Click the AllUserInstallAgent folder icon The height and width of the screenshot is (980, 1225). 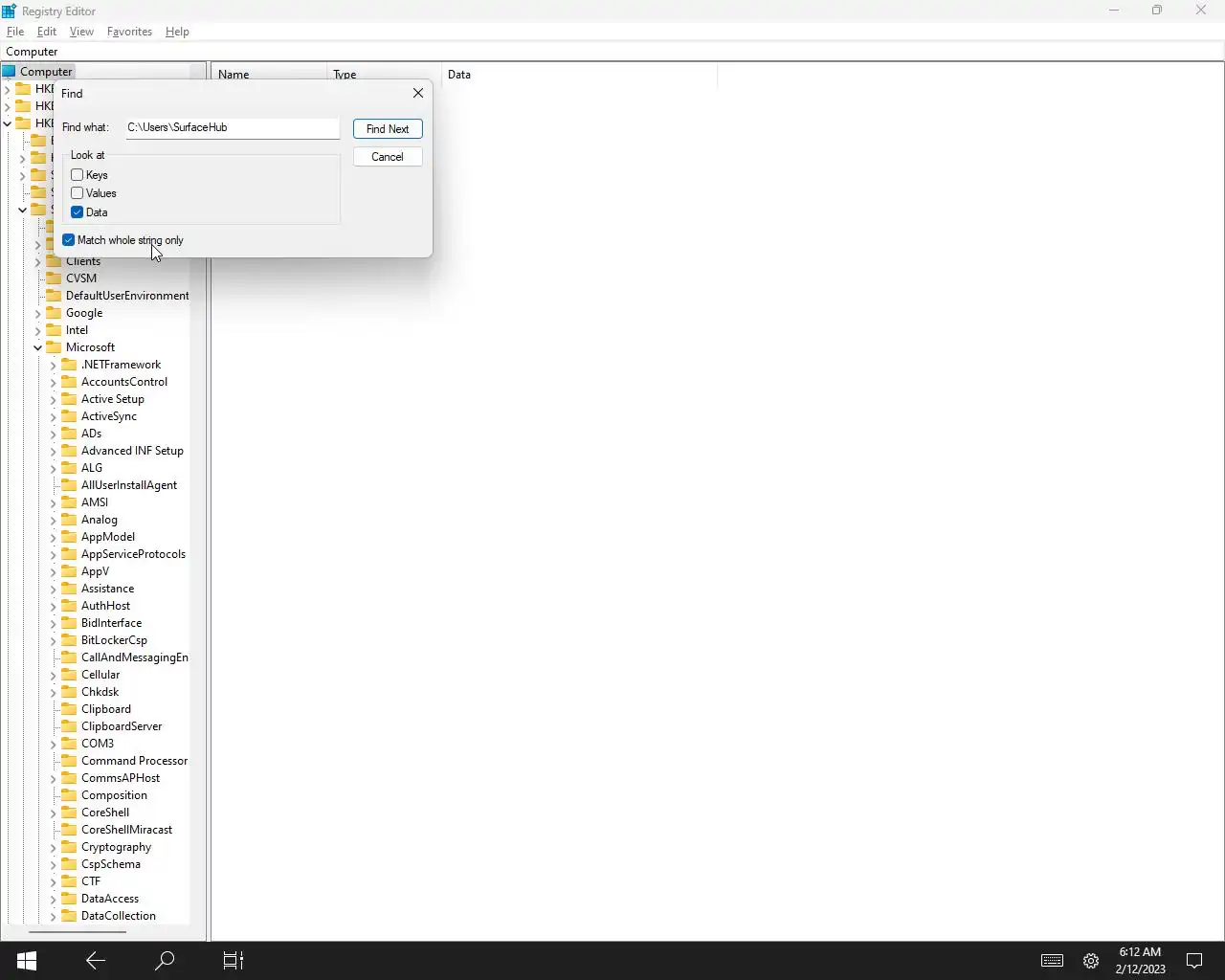(69, 485)
